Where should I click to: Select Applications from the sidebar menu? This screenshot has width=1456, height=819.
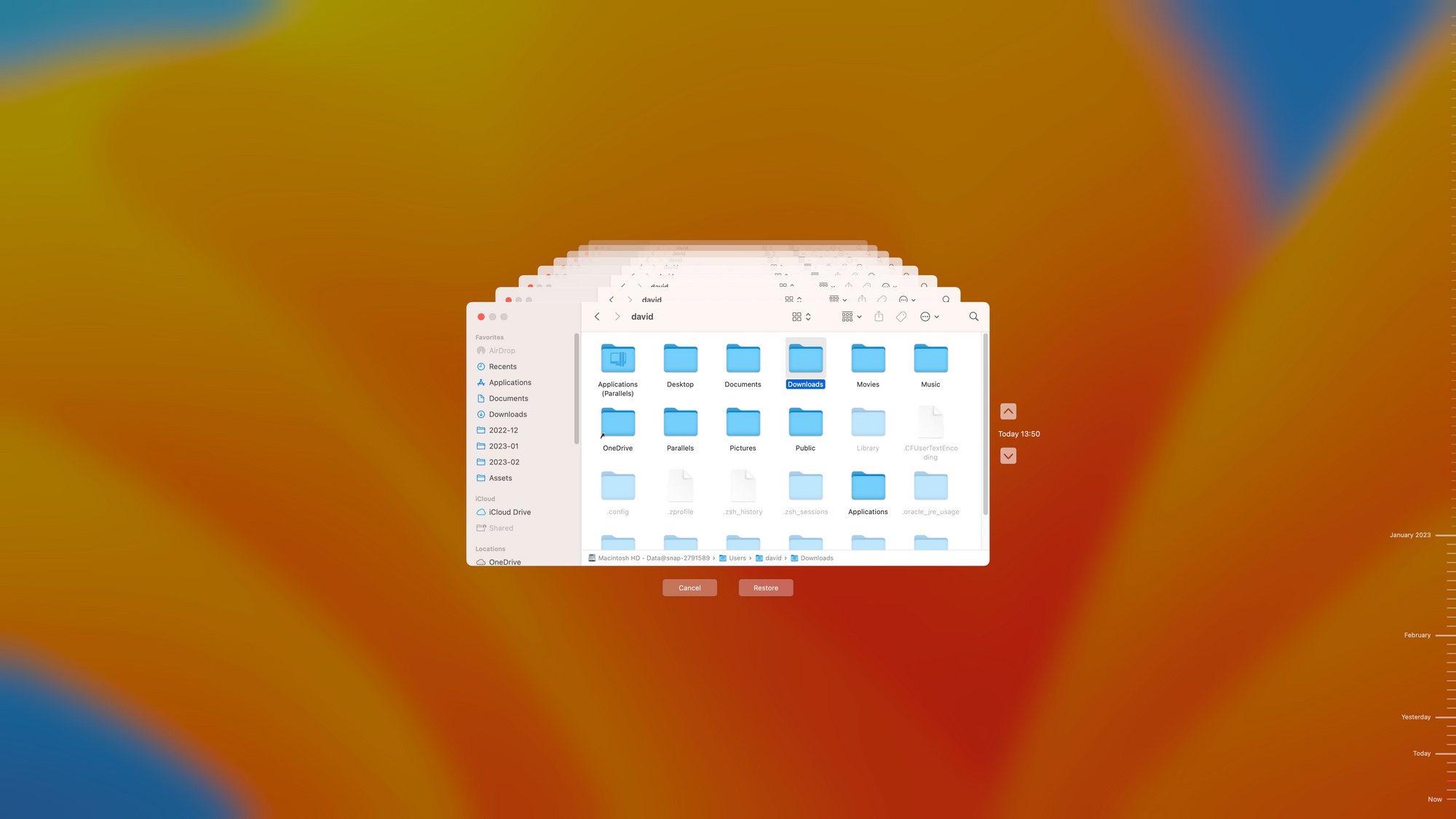coord(510,383)
